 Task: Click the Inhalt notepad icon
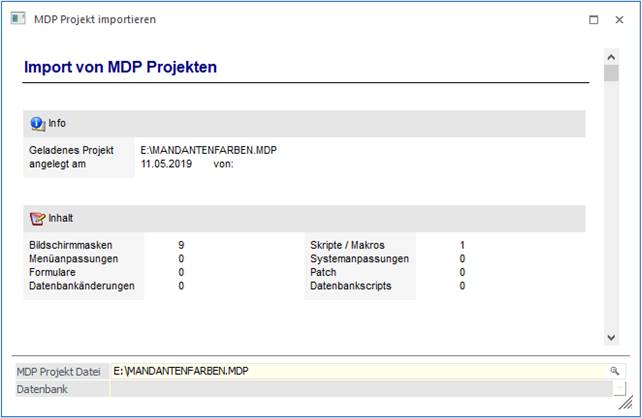tap(38, 218)
